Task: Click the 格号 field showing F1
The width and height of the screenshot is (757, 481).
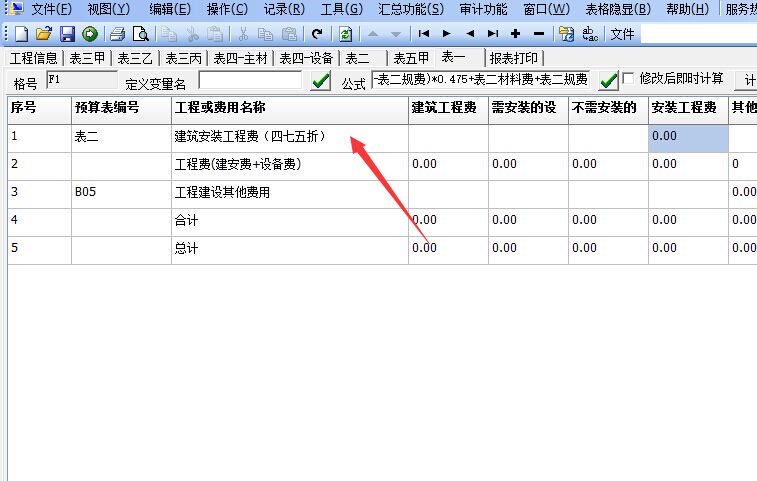Action: 82,80
